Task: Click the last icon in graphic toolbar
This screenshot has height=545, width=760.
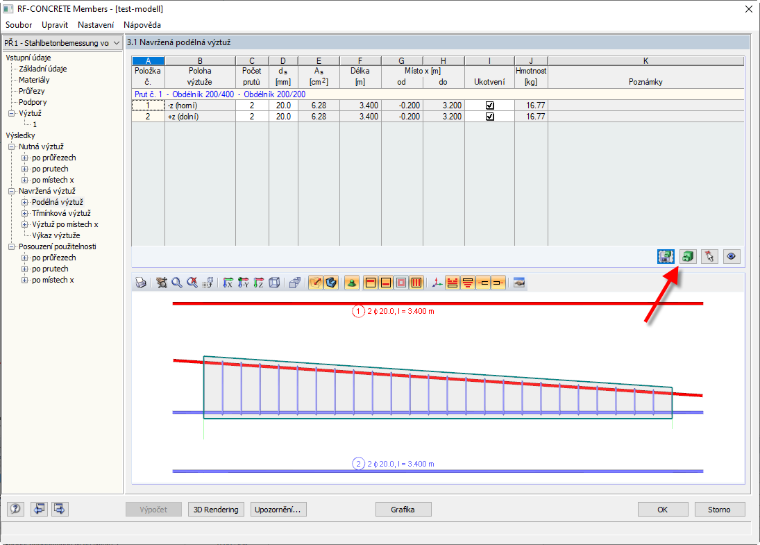Action: pyautogui.click(x=519, y=283)
